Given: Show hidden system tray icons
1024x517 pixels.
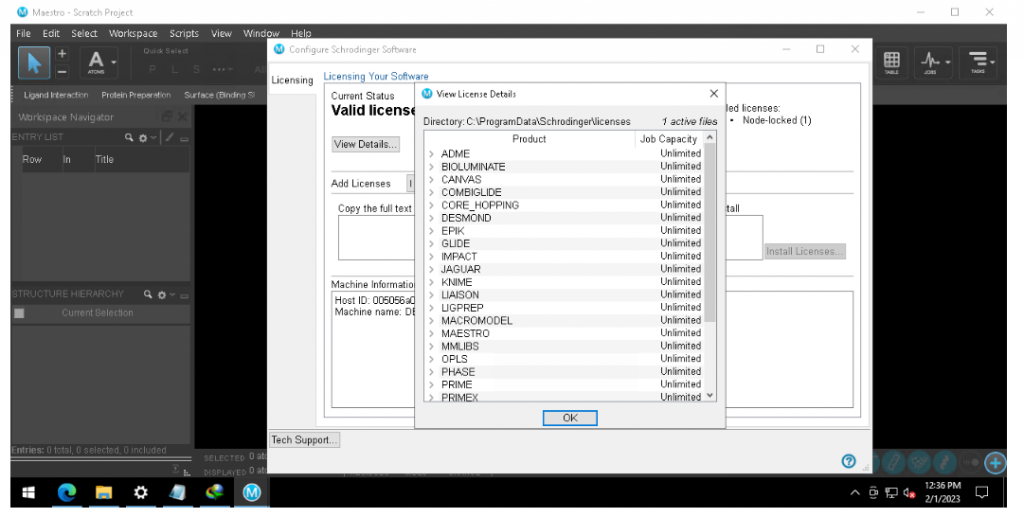Looking at the screenshot, I should [x=855, y=493].
